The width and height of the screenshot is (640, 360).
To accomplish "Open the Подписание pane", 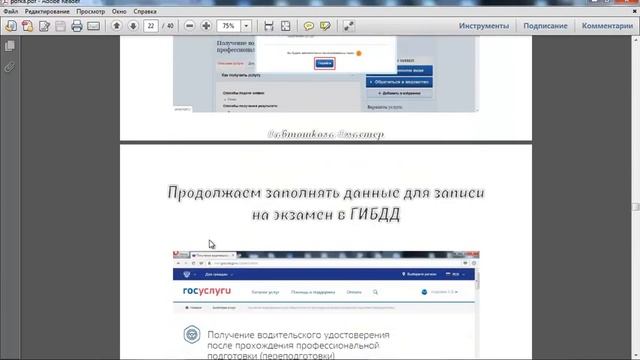I will (x=545, y=26).
